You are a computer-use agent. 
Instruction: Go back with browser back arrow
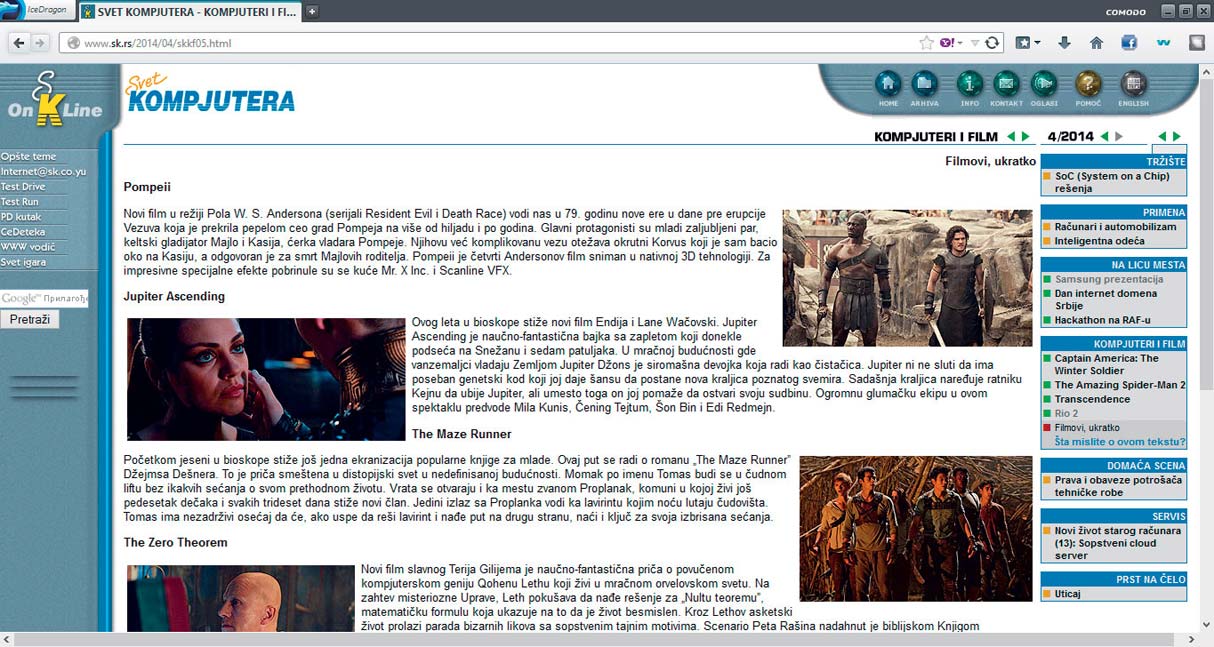click(19, 43)
